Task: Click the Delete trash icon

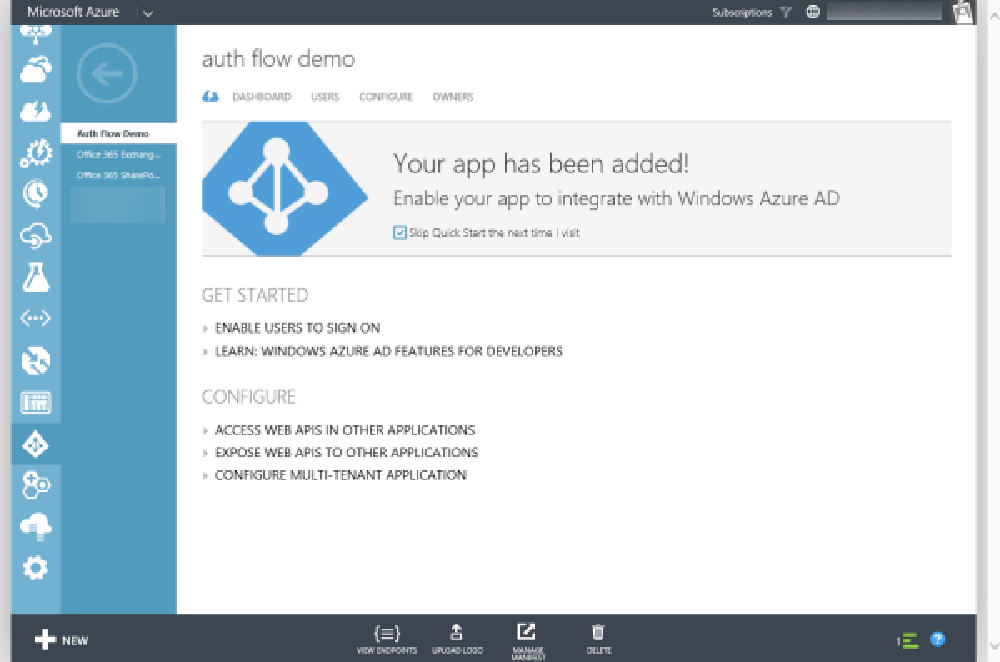Action: [x=598, y=632]
